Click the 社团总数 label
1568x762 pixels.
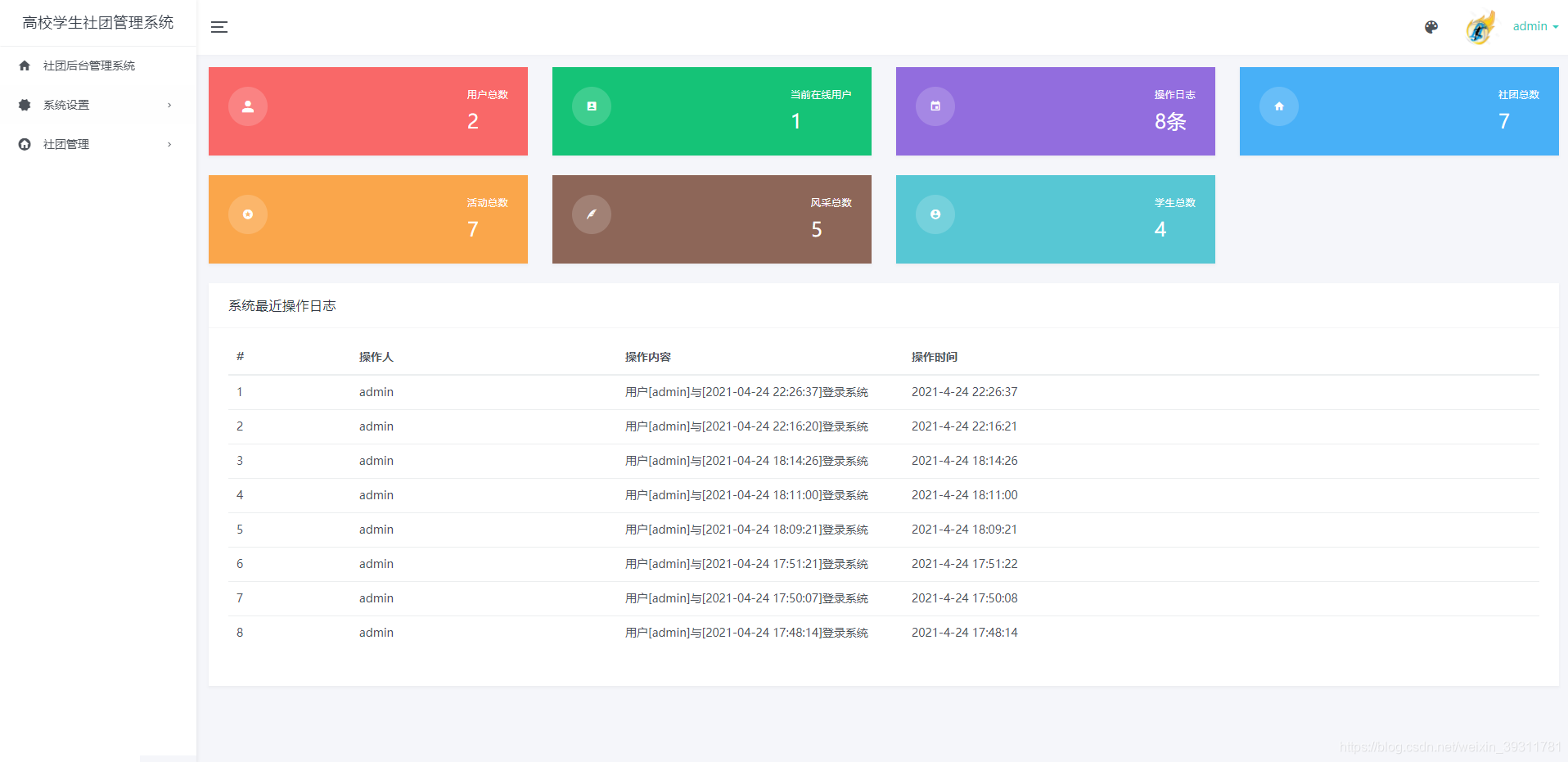tap(1519, 95)
